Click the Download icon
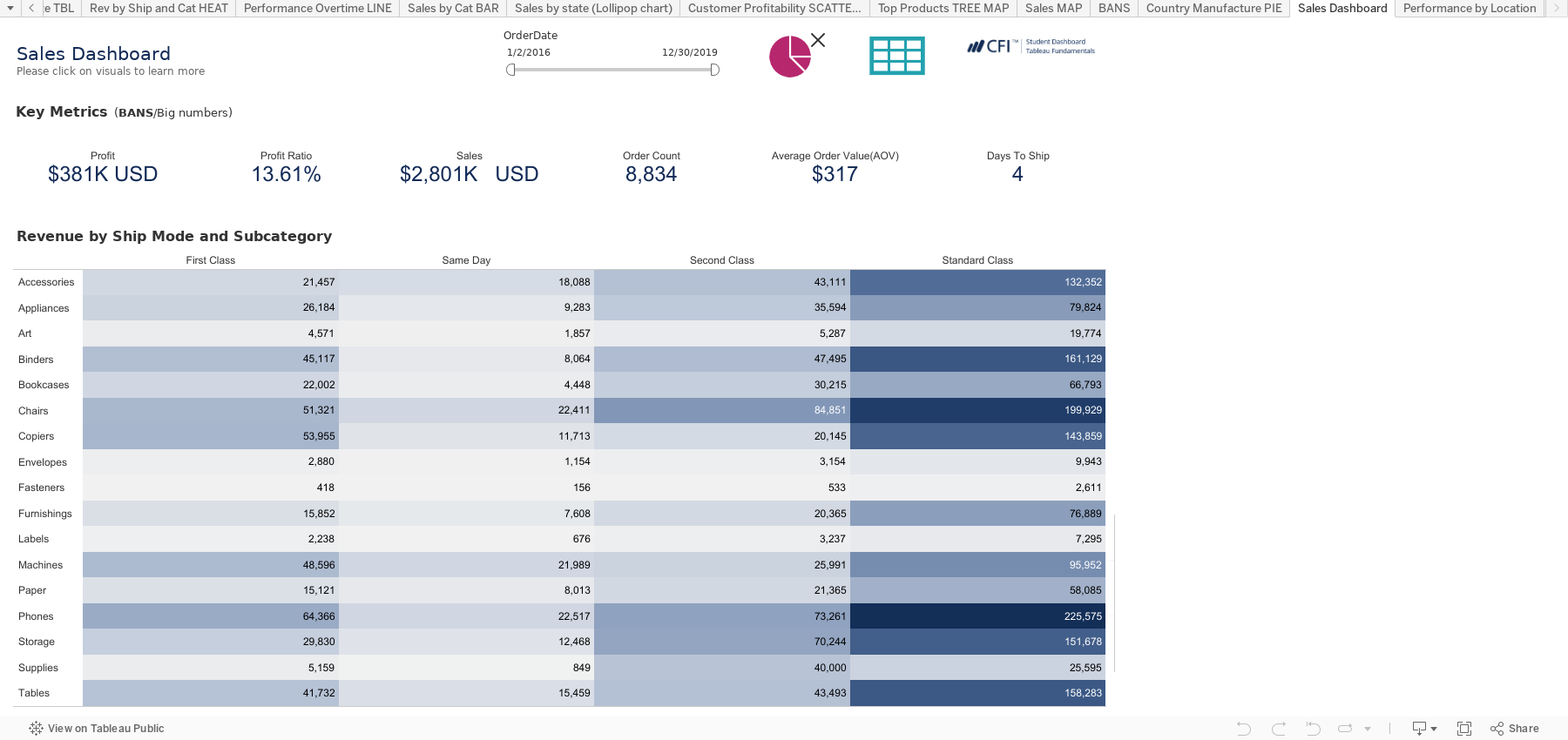The width and height of the screenshot is (1568, 740). (x=1419, y=729)
